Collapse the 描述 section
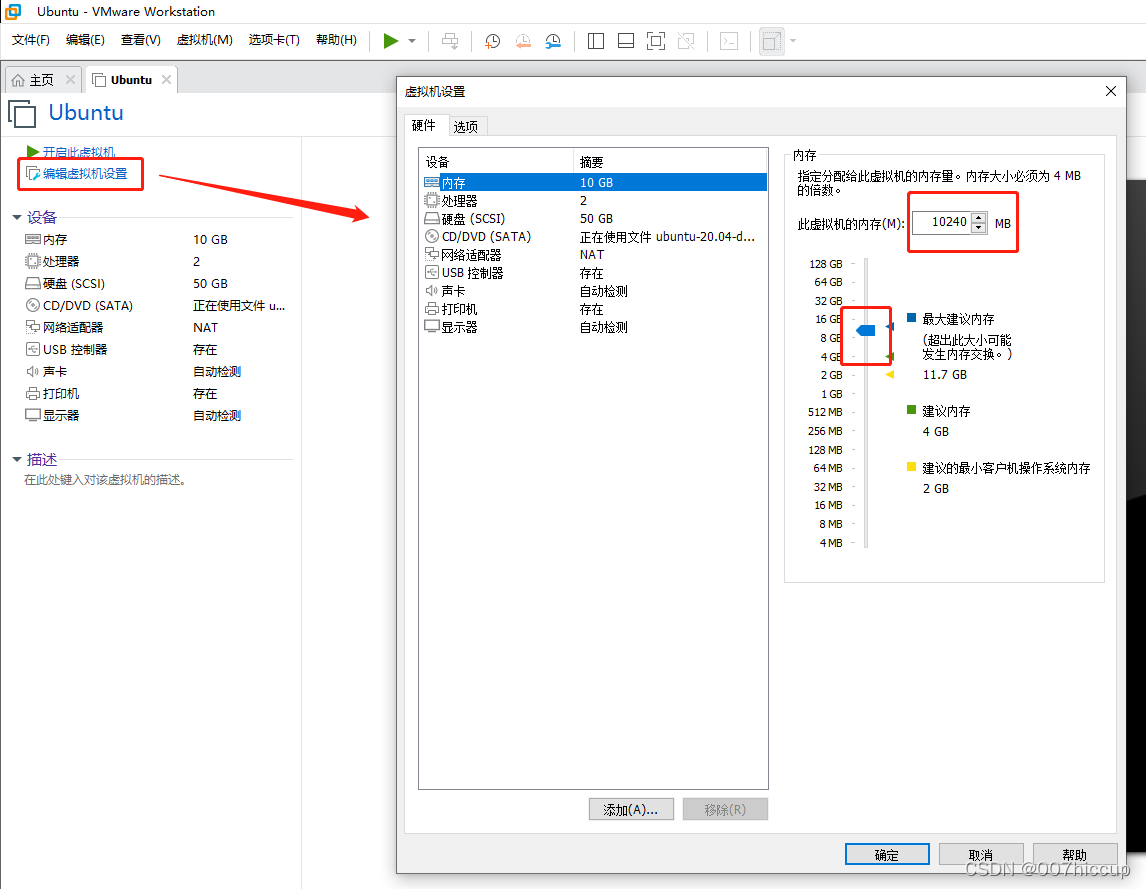 point(17,459)
